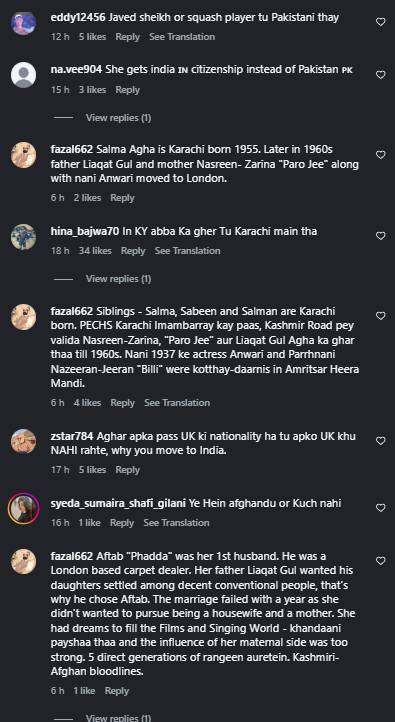
Task: Like syeda_sumaira_shafi_gilani's comment
Action: tap(380, 508)
